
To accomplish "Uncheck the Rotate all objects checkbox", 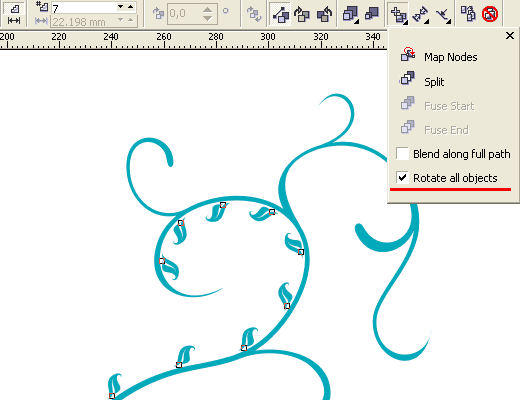I will pyautogui.click(x=402, y=178).
